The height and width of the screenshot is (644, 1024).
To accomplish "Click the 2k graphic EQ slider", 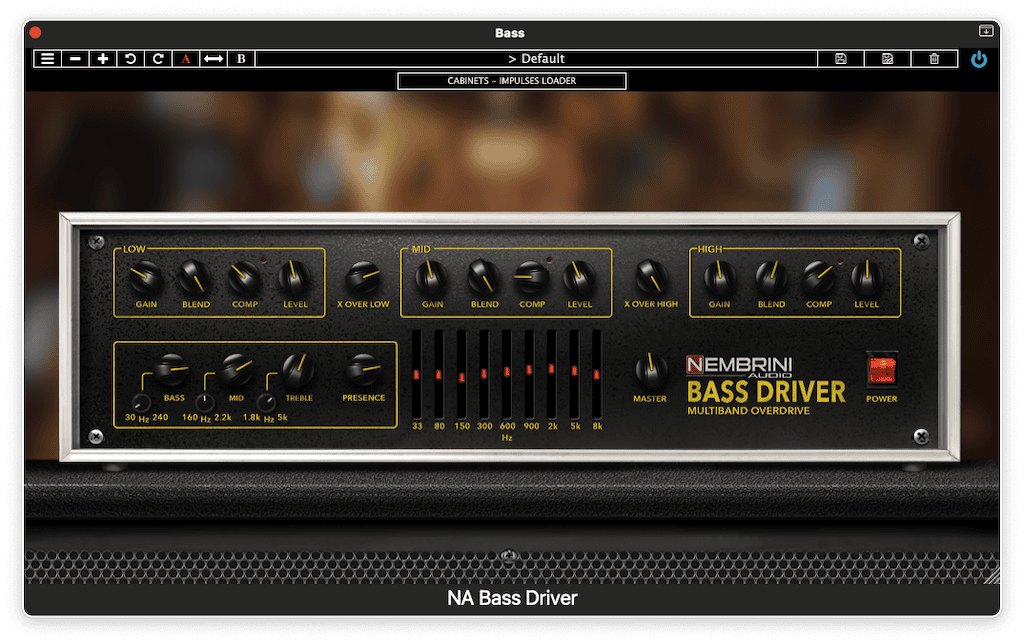I will coord(552,375).
